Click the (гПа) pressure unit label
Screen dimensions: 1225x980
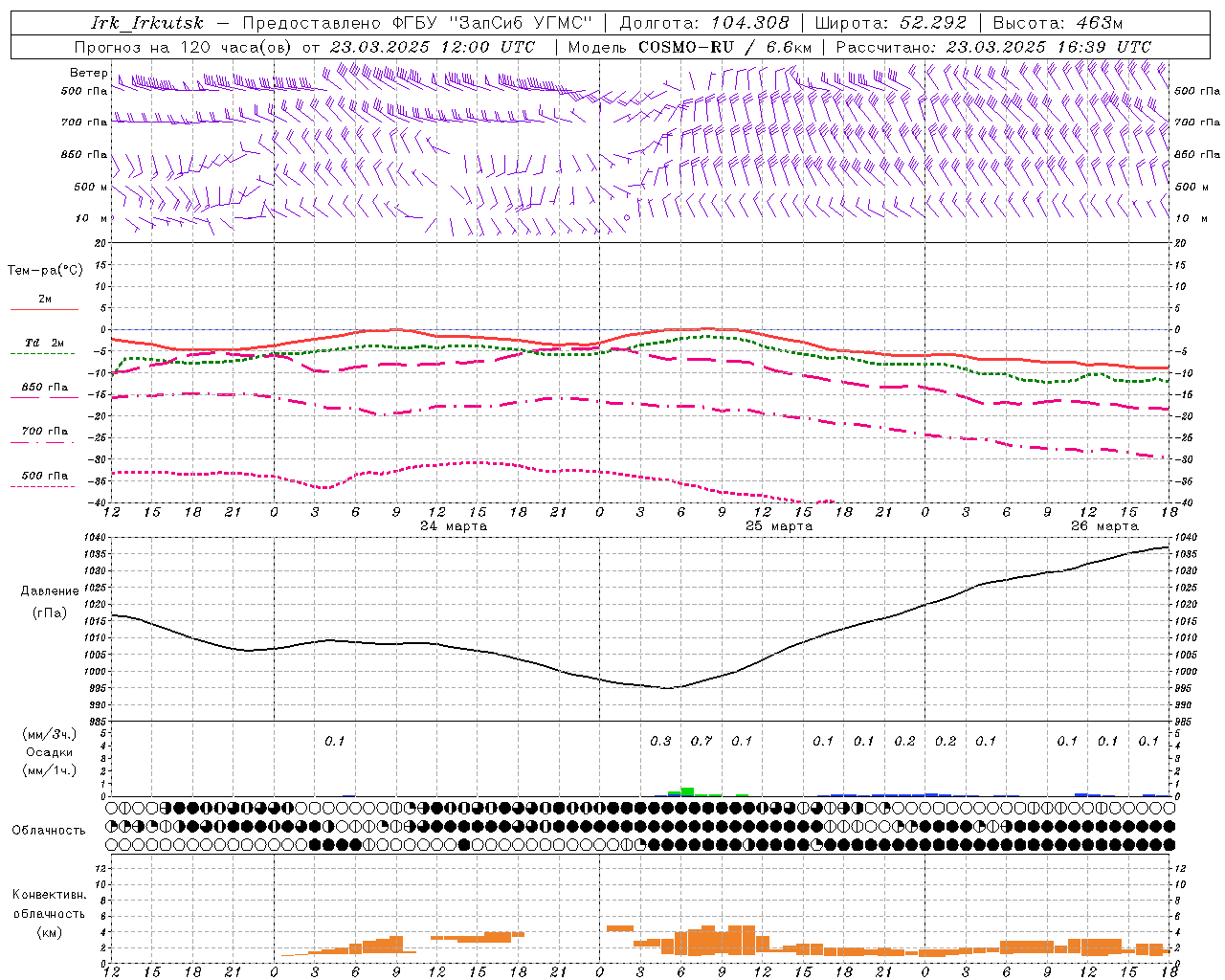(x=50, y=612)
